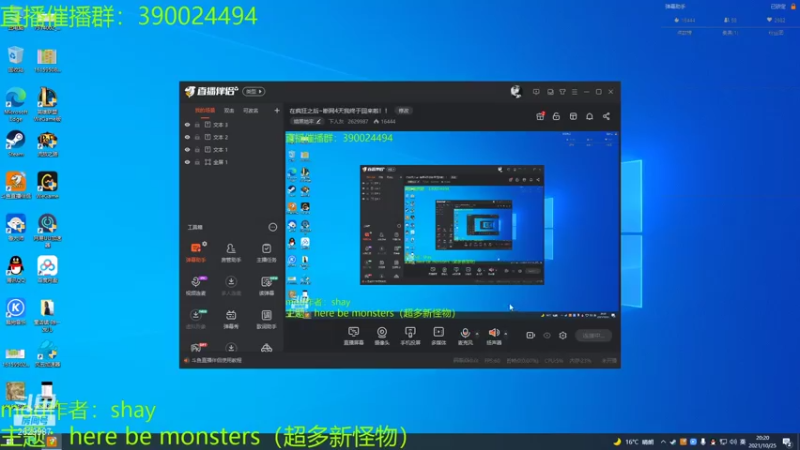
Task: Click the danmaku assistant settings gear badge
Action: coord(205,244)
